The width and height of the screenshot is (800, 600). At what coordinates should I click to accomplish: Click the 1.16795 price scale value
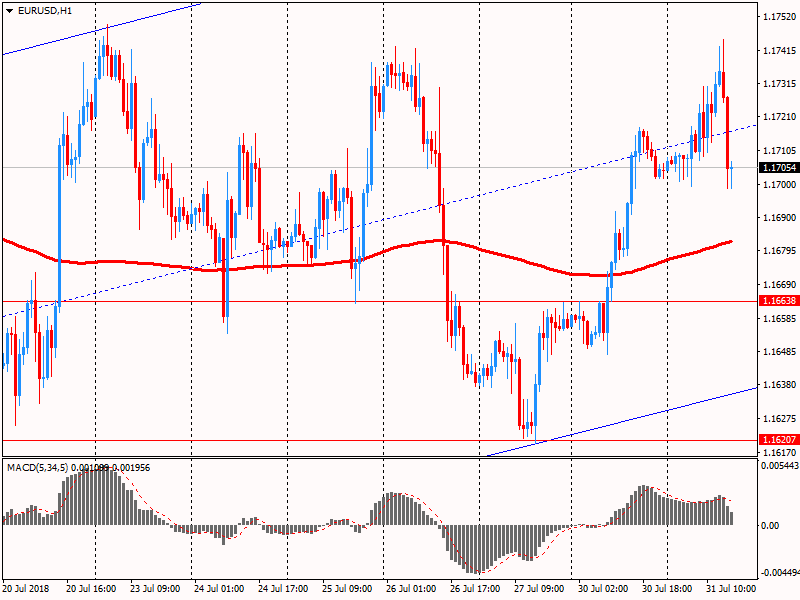(x=779, y=251)
